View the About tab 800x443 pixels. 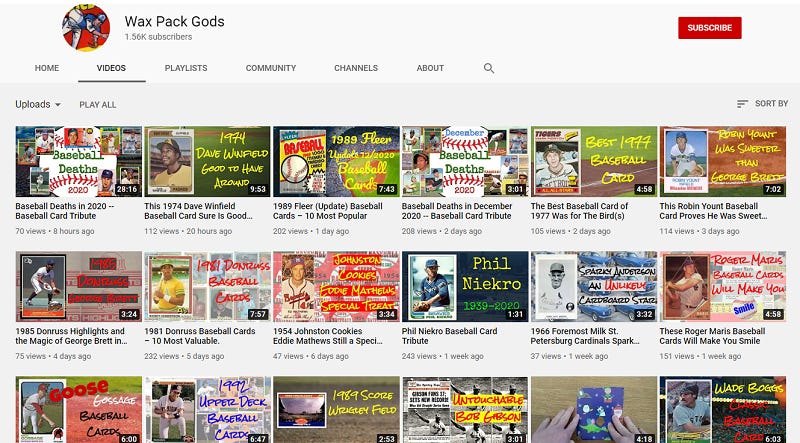click(x=430, y=68)
